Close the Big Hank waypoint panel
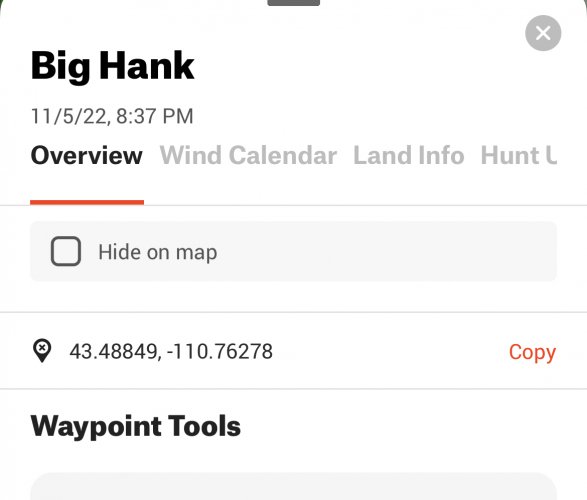The height and width of the screenshot is (500, 587). [x=543, y=33]
